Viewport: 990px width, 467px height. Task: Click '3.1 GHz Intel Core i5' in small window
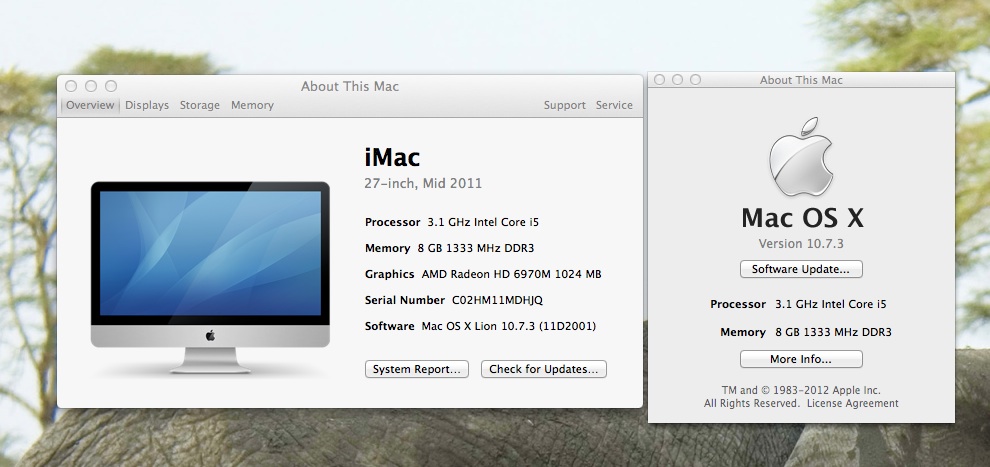pyautogui.click(x=831, y=304)
